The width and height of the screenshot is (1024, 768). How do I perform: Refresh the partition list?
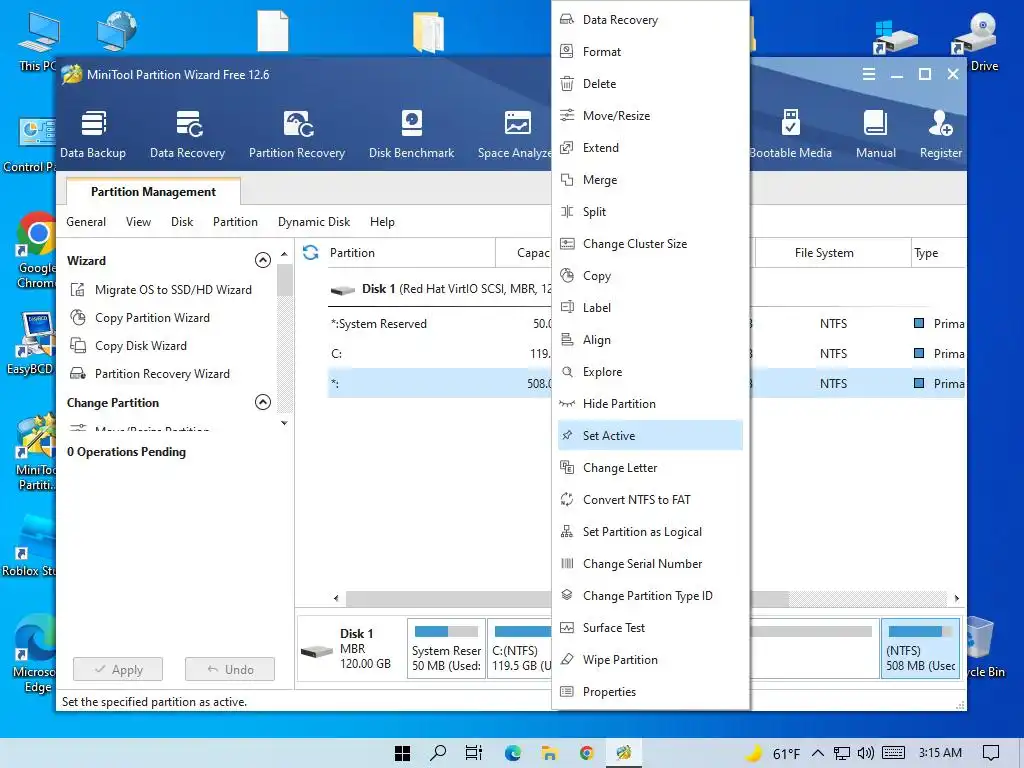(311, 252)
